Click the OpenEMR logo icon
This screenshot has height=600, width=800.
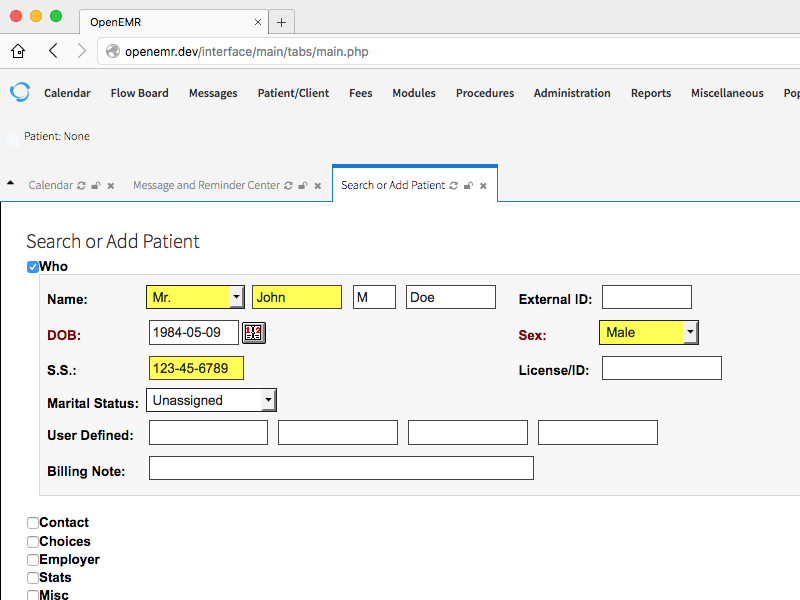[20, 92]
